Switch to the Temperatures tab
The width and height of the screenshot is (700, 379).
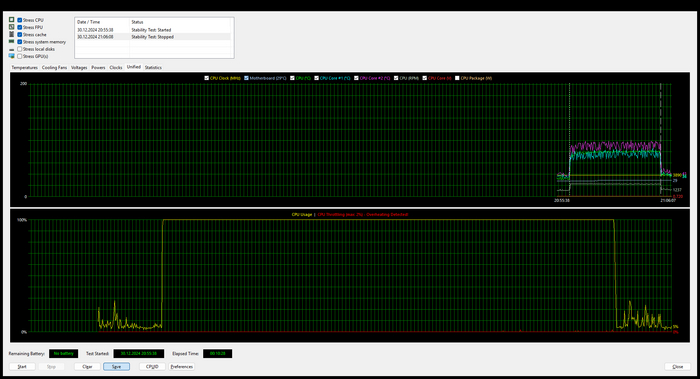[x=25, y=67]
